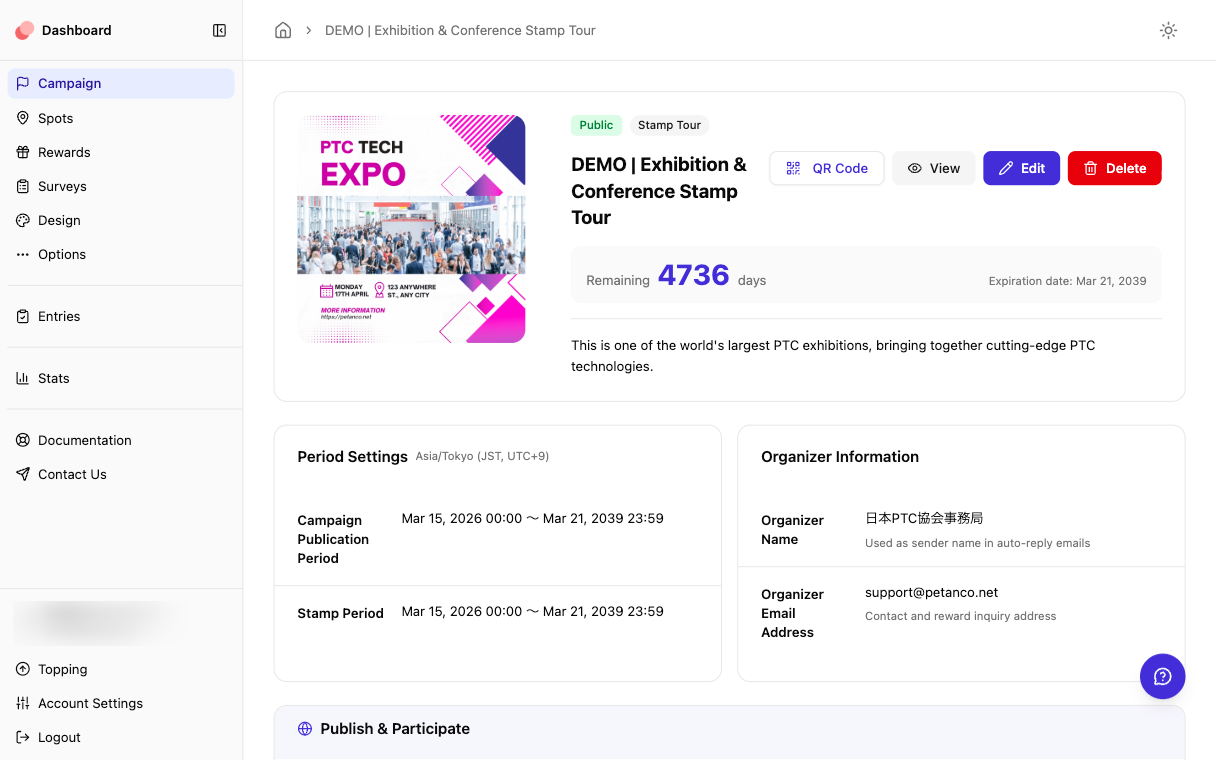
Task: Click the 4736 remaining days number
Action: (693, 274)
